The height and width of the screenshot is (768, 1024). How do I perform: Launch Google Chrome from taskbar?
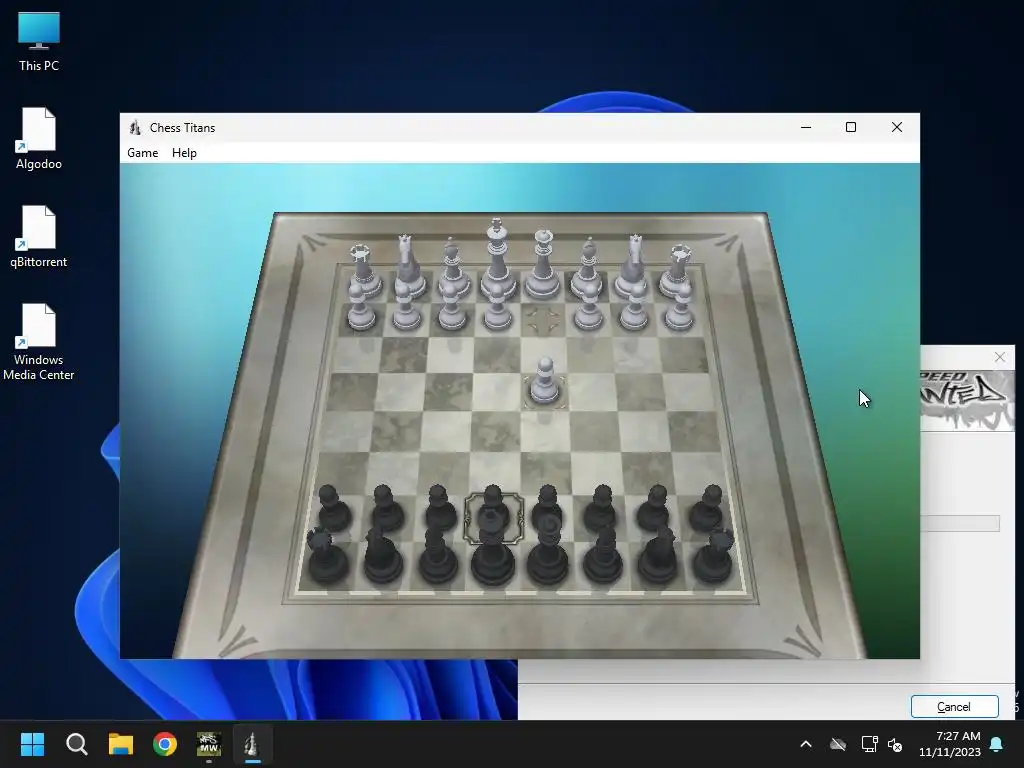[165, 744]
